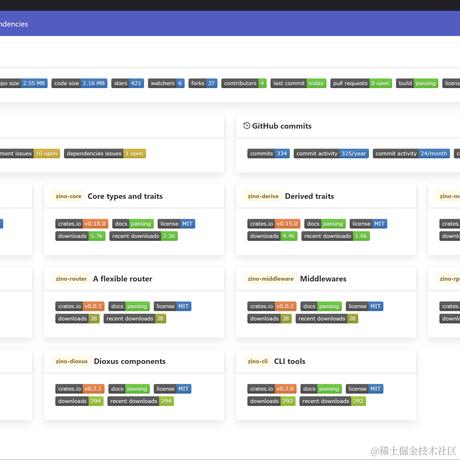Open zino-dioxus license MIT badge
460x460 pixels.
tap(172, 389)
